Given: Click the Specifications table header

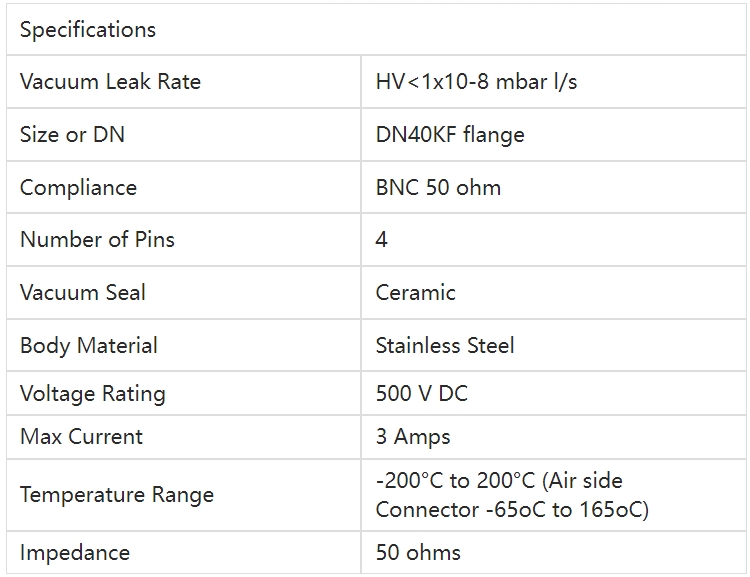Looking at the screenshot, I should (x=88, y=30).
